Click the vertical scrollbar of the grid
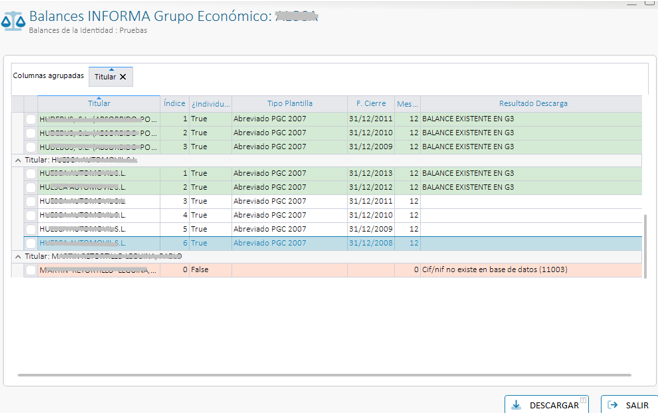 [x=644, y=246]
